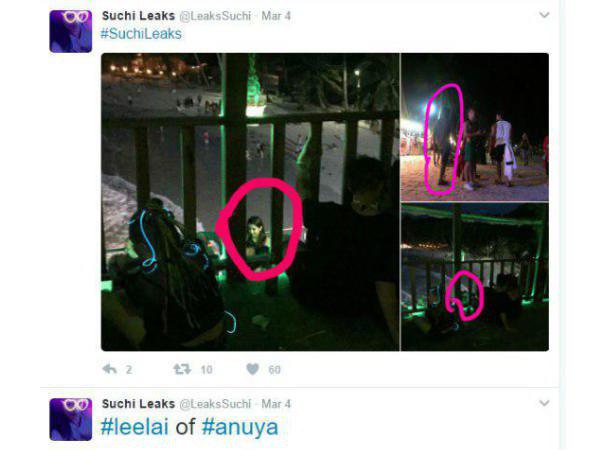View the top-right beach crowd photo
The width and height of the screenshot is (600, 450).
(x=475, y=127)
